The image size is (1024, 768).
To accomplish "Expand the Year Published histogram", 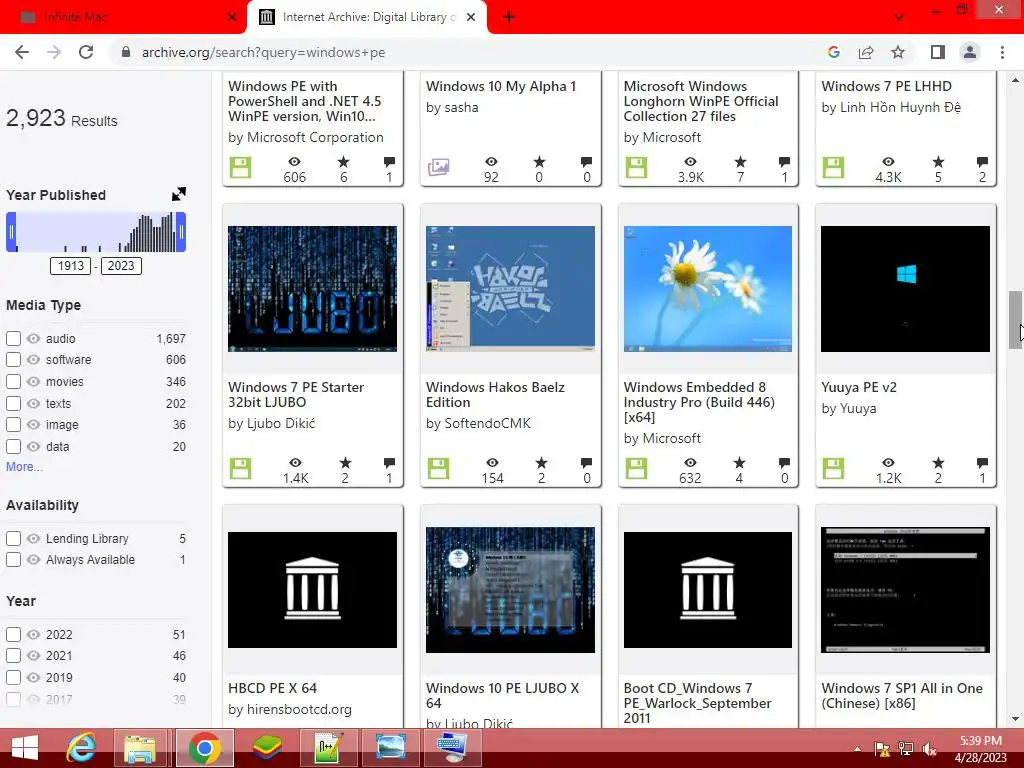I will pyautogui.click(x=179, y=194).
